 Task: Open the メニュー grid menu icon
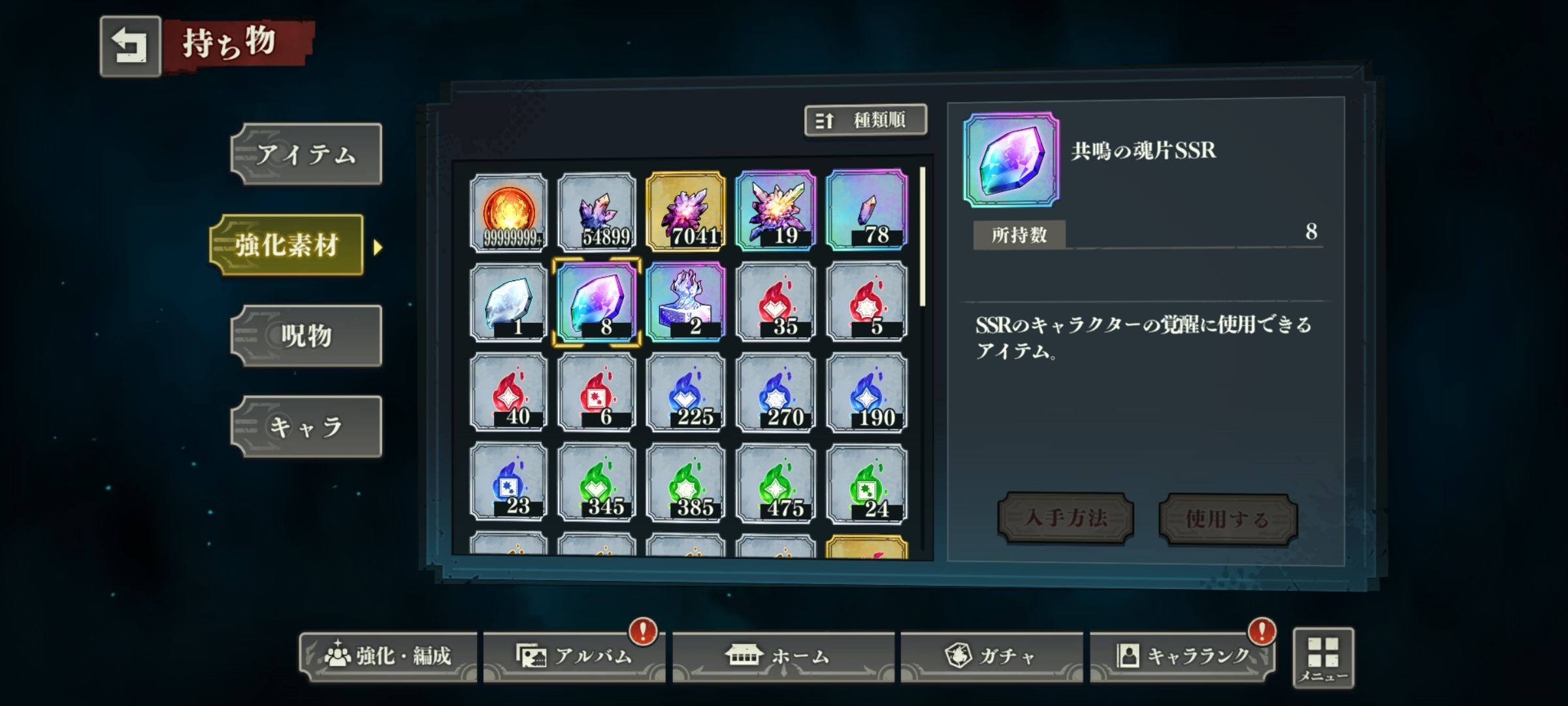pyautogui.click(x=1324, y=658)
